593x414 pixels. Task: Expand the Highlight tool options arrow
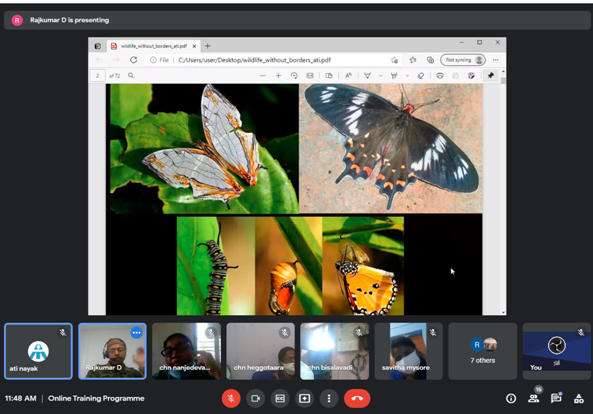[x=407, y=76]
